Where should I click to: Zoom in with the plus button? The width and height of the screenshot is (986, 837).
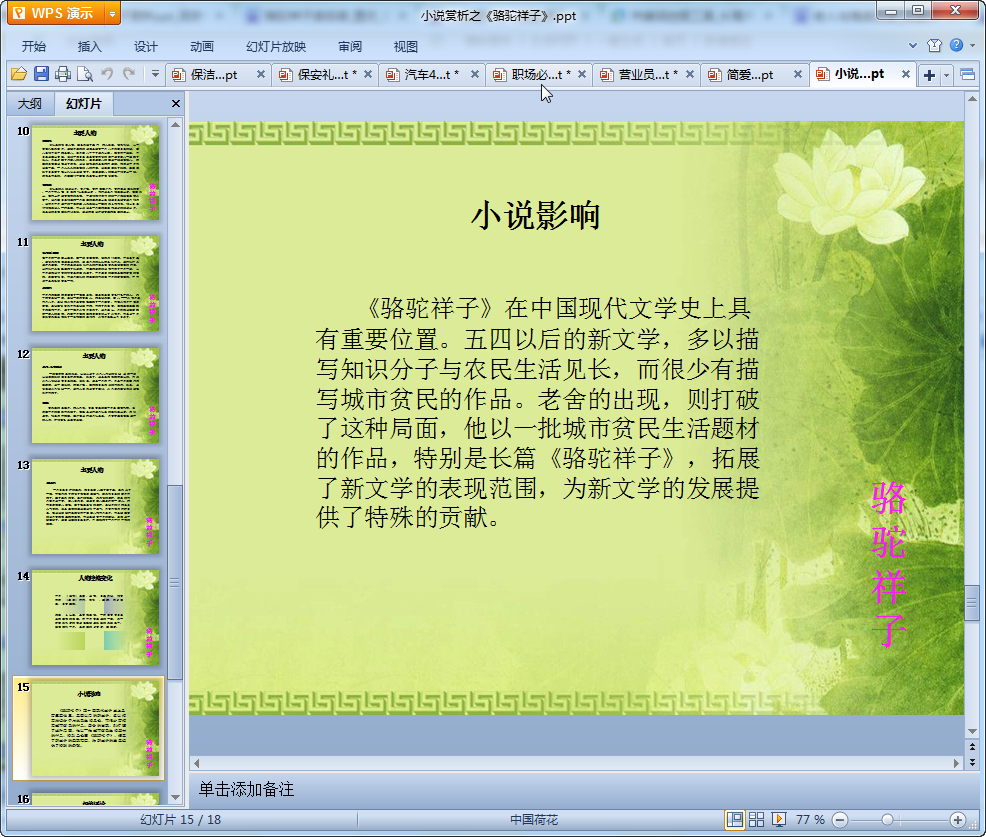958,819
